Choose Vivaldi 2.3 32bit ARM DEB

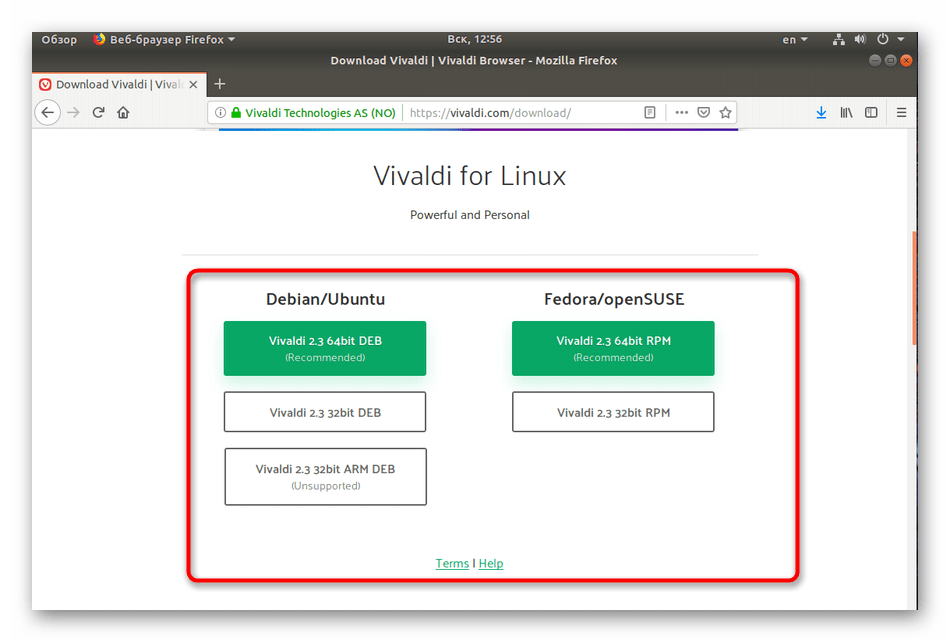tap(325, 476)
